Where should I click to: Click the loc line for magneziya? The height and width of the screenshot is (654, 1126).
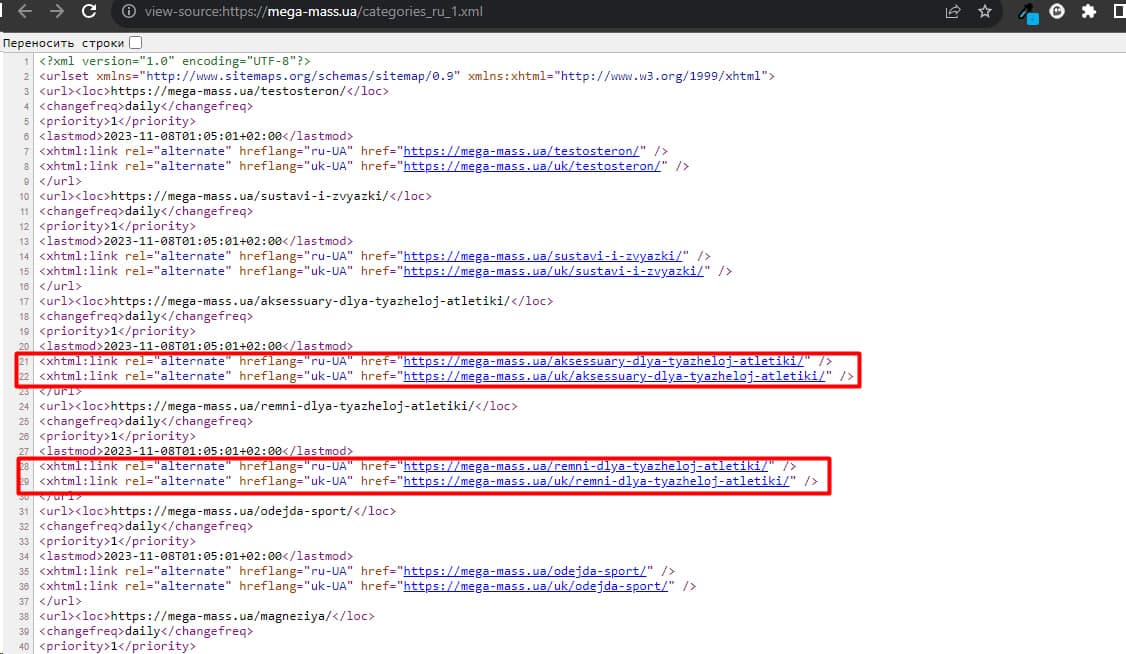pos(207,616)
